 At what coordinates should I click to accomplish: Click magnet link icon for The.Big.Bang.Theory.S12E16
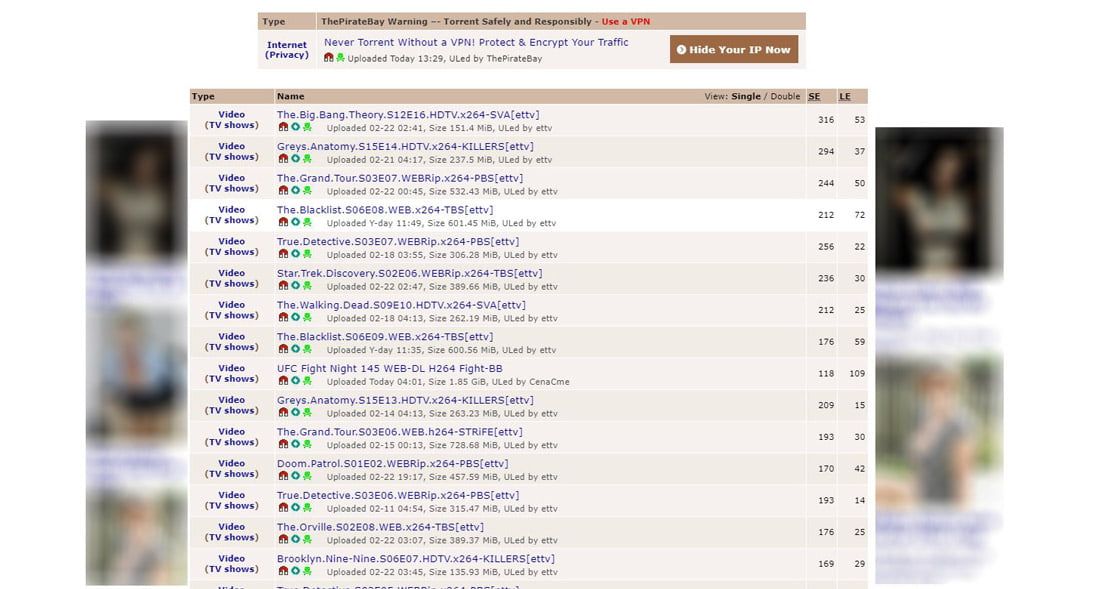coord(283,127)
